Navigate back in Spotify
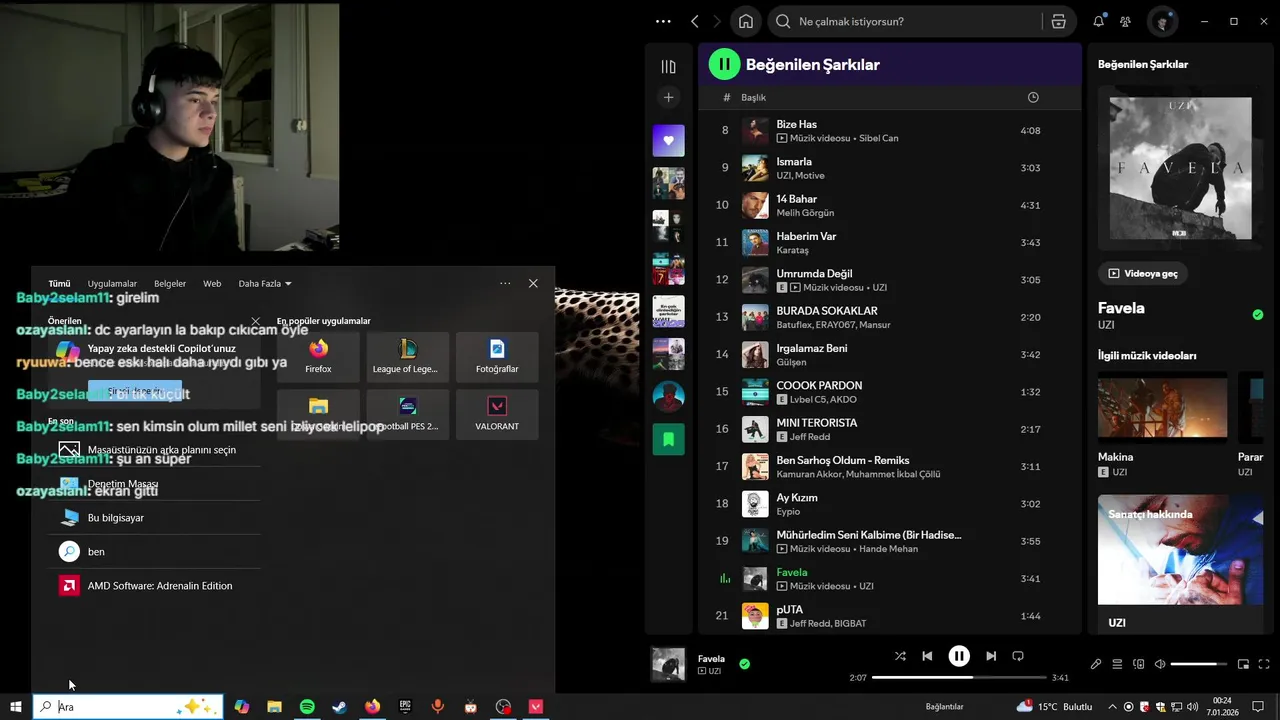 click(x=695, y=21)
